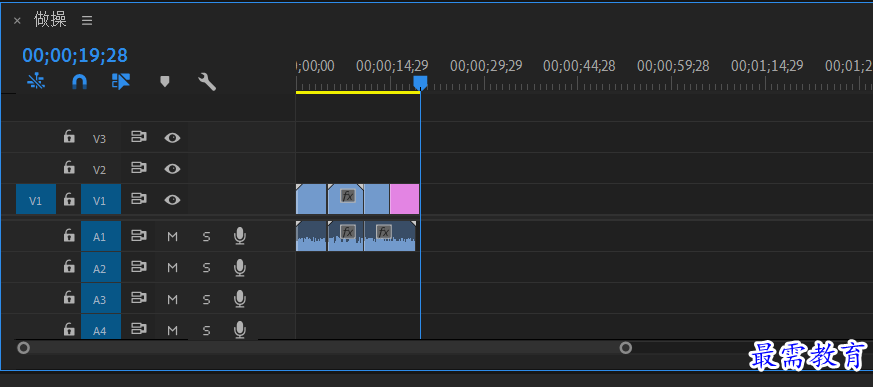Viewport: 873px width, 387px height.
Task: Select the first blue video clip on V1
Action: (x=311, y=199)
